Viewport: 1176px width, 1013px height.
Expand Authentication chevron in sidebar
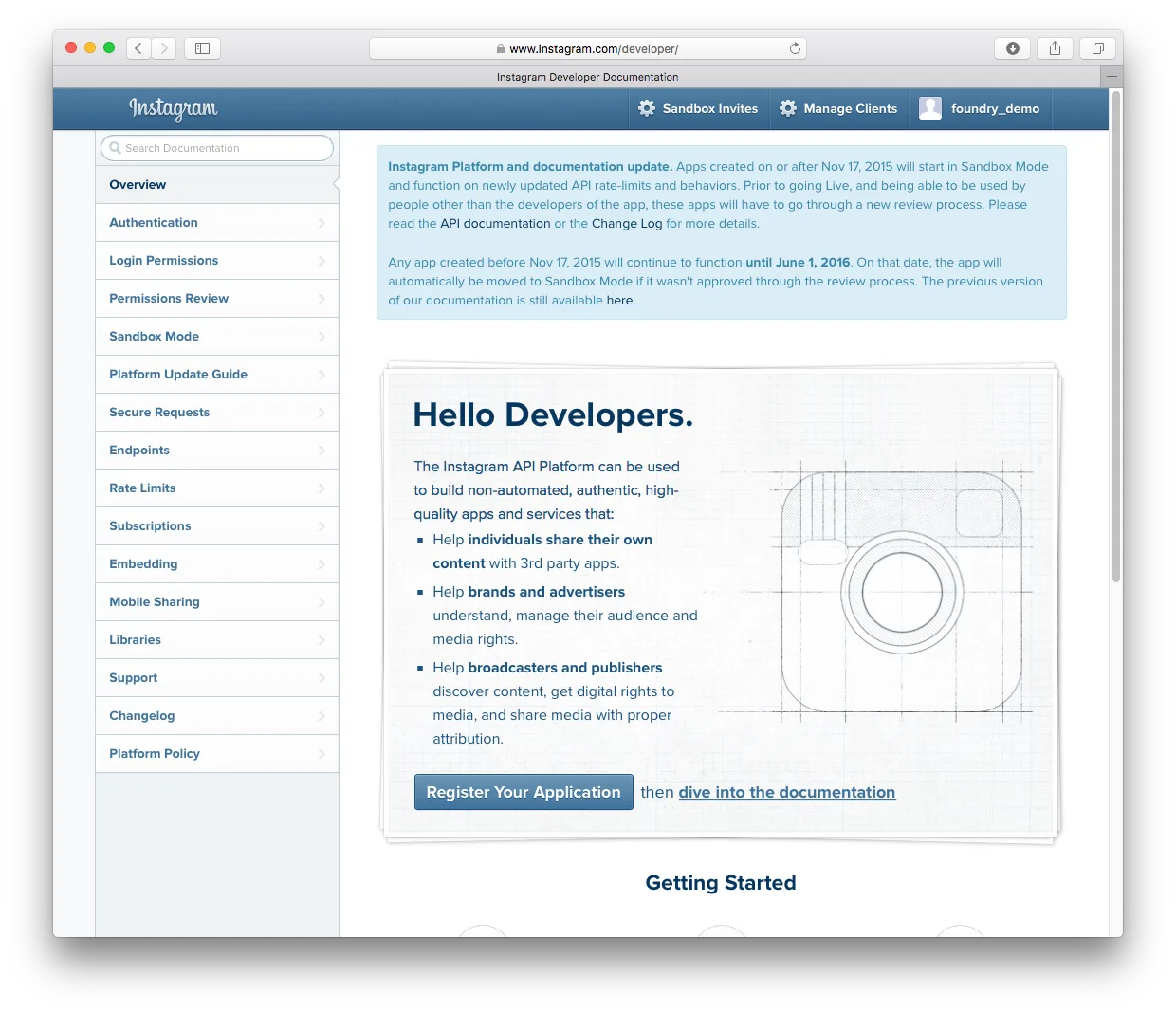coord(322,223)
